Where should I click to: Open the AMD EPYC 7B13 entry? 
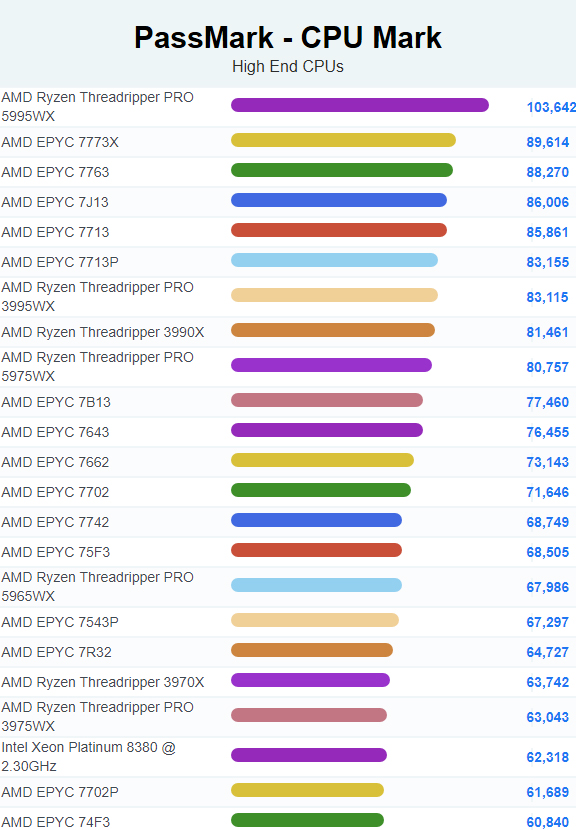point(56,402)
